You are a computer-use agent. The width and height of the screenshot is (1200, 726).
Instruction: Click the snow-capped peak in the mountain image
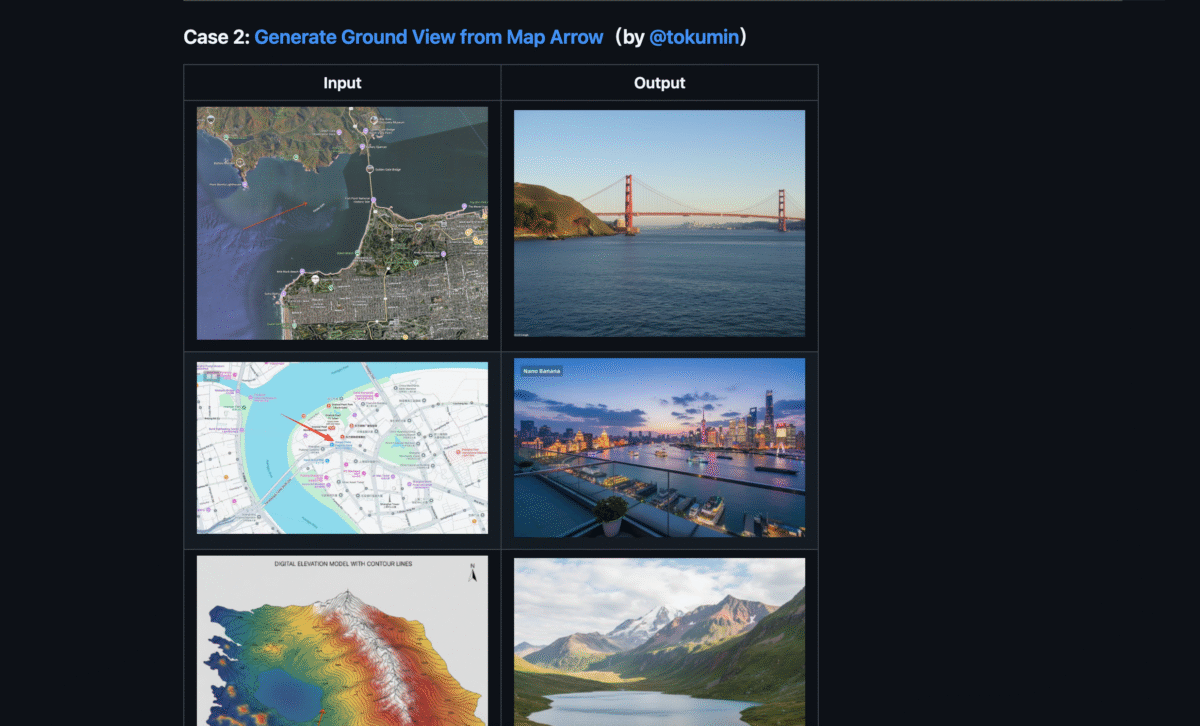coord(640,622)
